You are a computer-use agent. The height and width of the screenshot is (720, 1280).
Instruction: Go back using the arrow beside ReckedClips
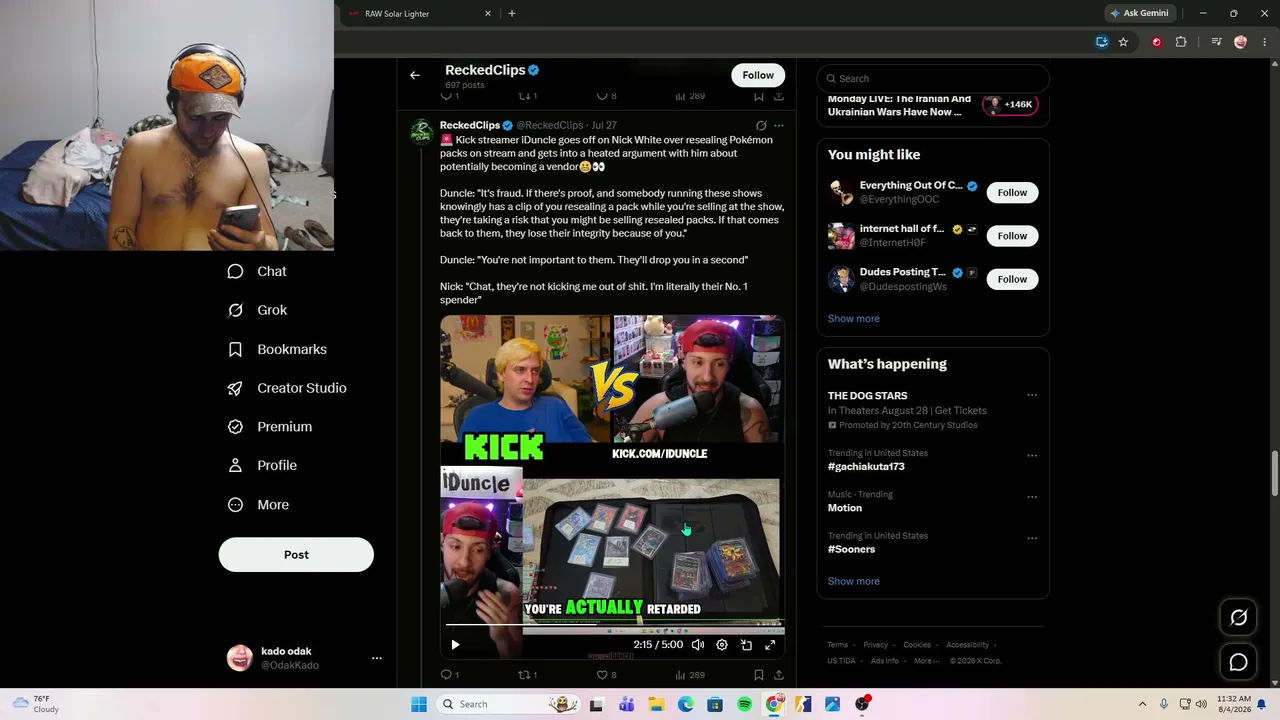(x=415, y=75)
